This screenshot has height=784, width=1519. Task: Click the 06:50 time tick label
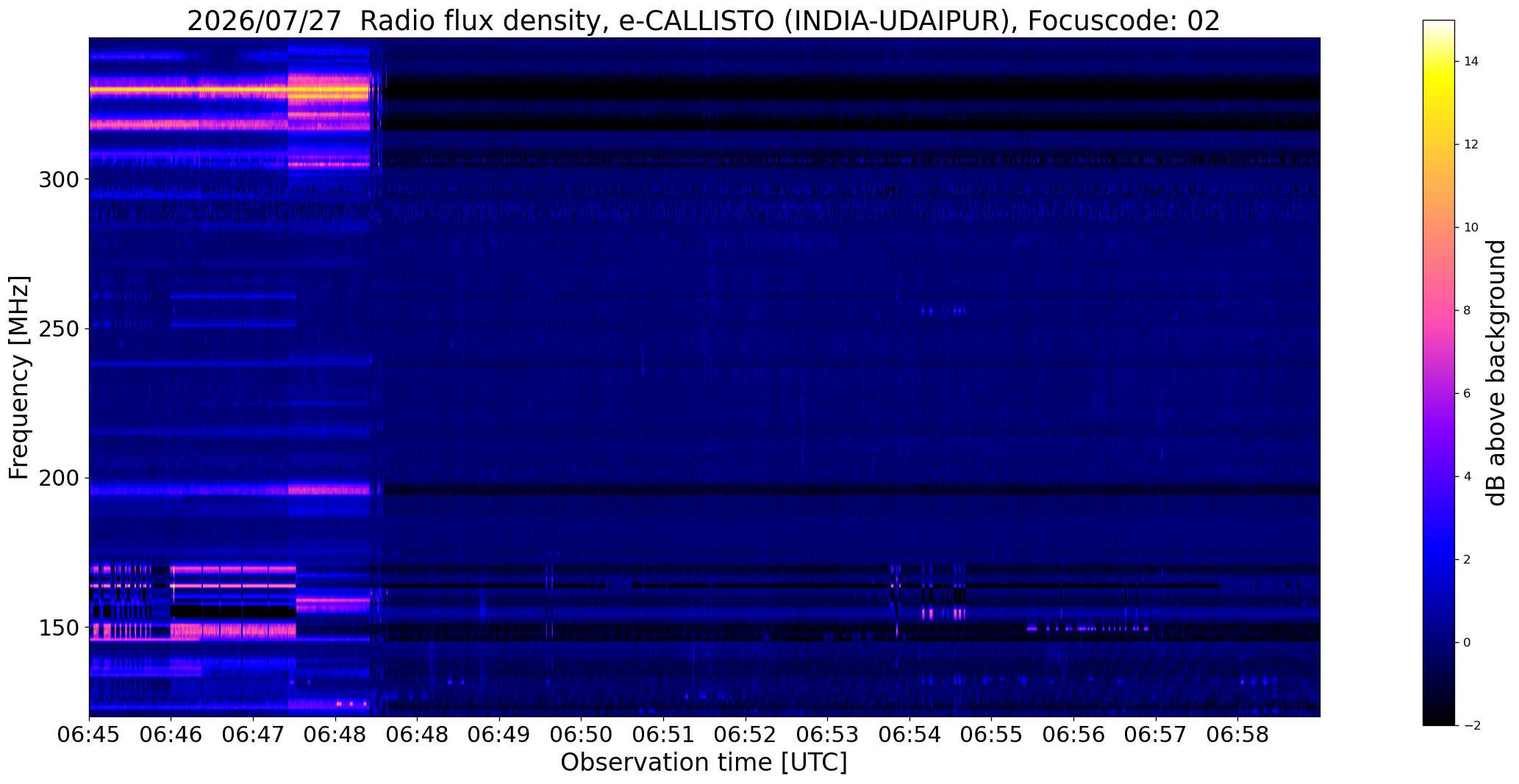pos(582,735)
